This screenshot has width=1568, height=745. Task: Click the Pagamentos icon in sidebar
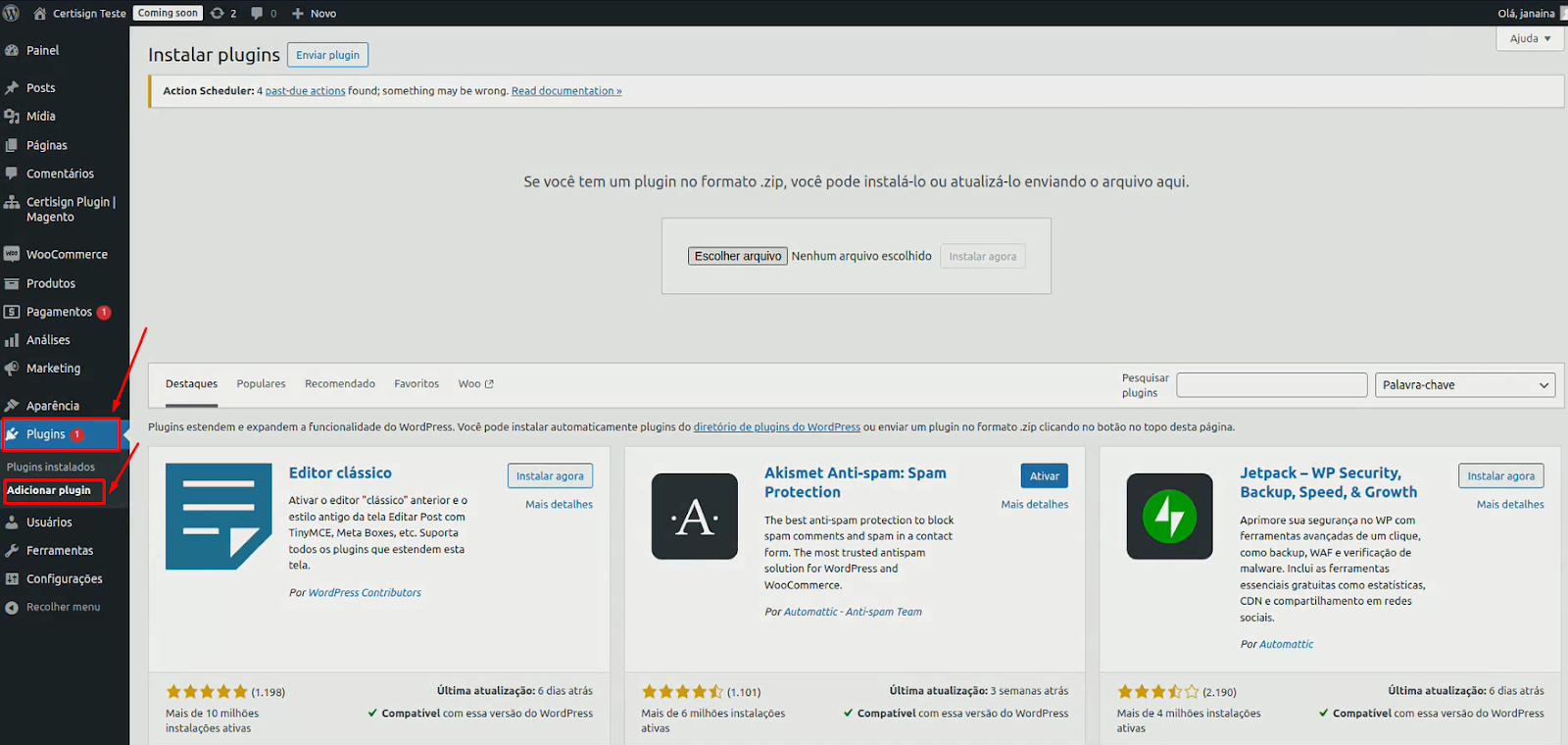pos(12,312)
